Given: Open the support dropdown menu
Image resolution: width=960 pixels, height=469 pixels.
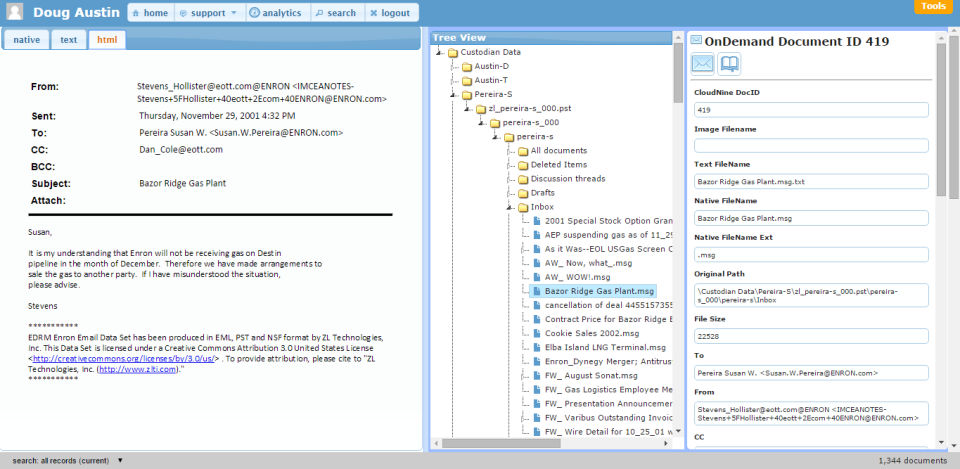Looking at the screenshot, I should tap(209, 13).
